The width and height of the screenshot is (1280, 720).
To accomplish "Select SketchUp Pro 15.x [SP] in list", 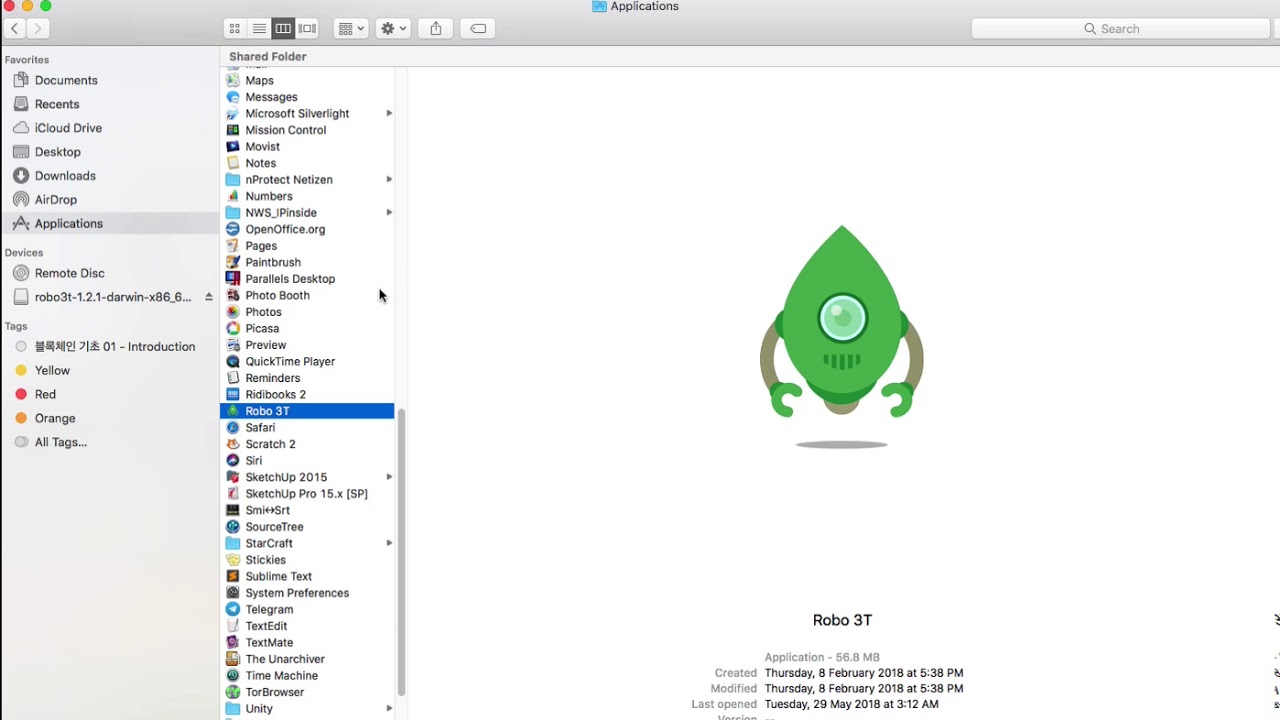I will [307, 493].
